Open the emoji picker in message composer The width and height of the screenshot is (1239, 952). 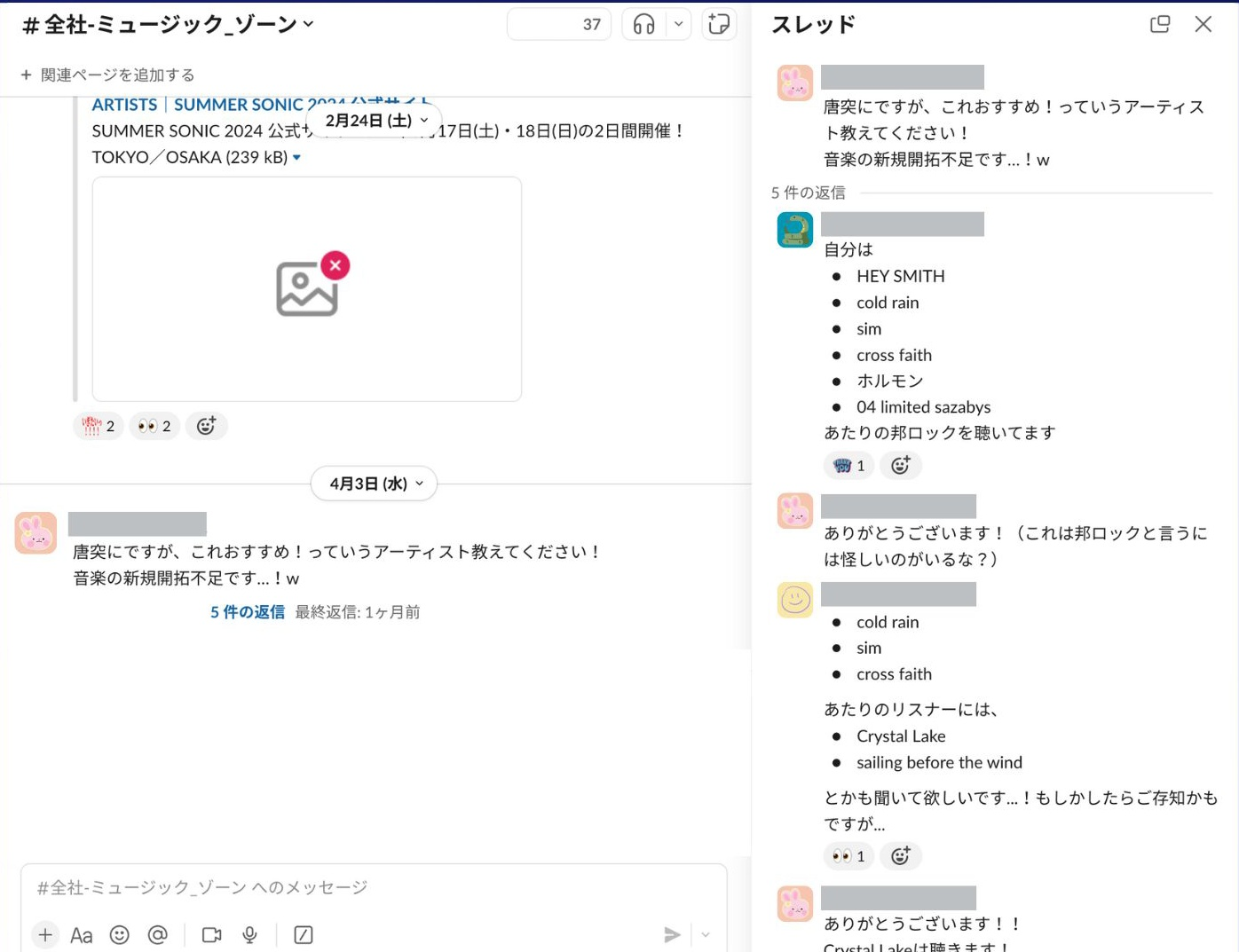[x=120, y=935]
